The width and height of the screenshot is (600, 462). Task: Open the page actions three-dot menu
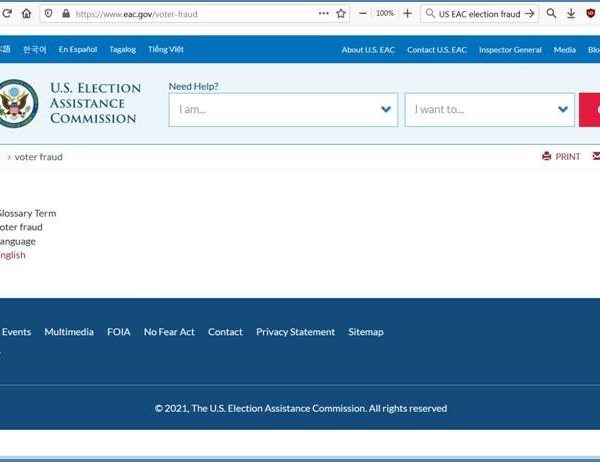coord(323,14)
